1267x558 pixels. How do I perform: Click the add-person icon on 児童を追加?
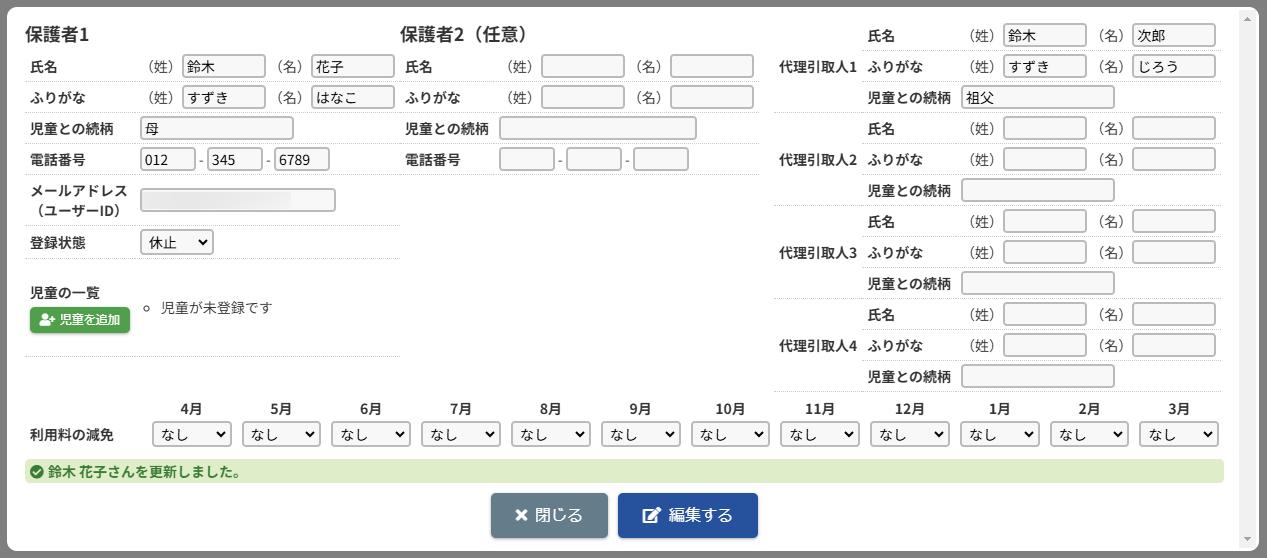click(x=47, y=320)
